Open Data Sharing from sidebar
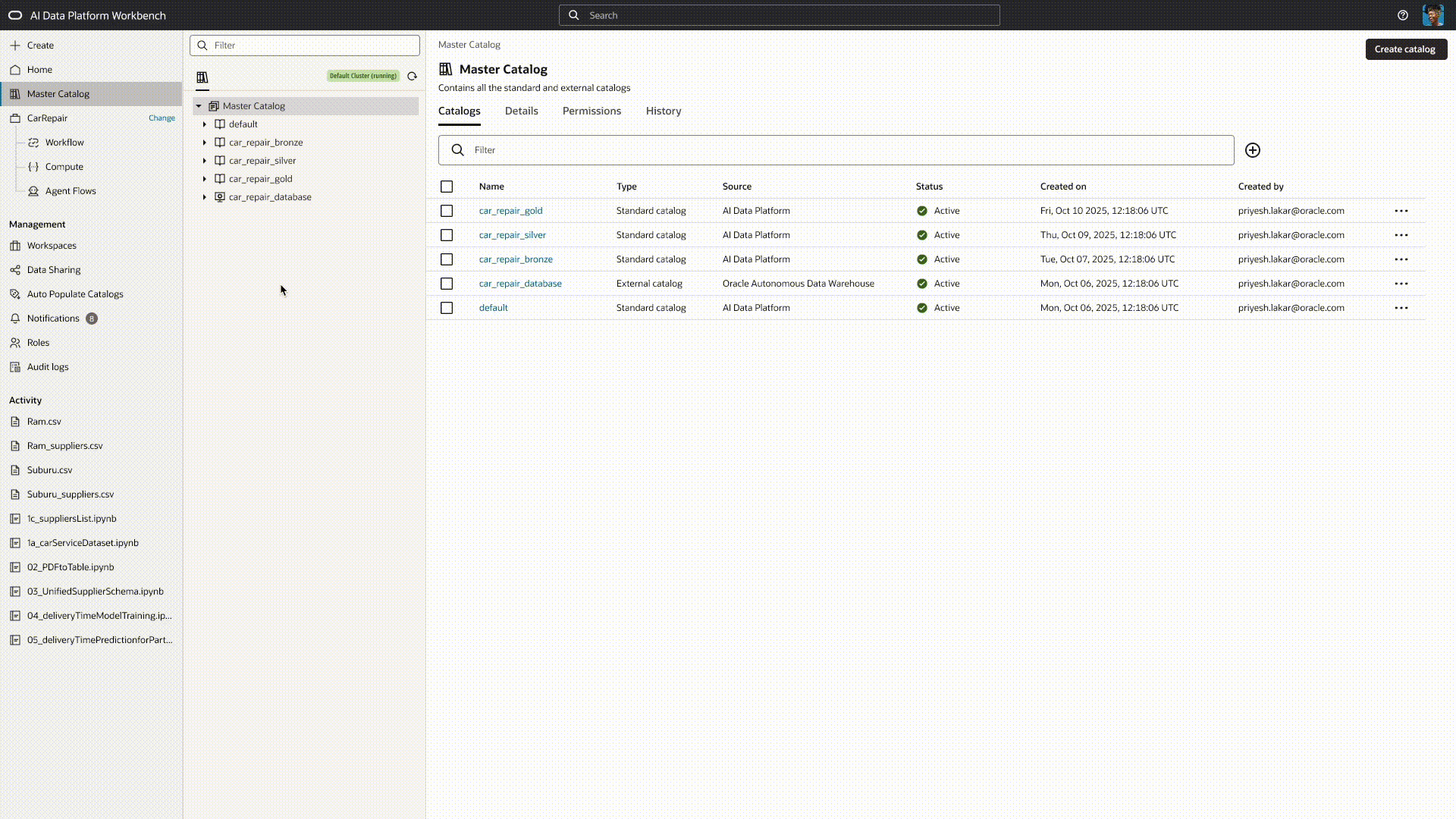Image resolution: width=1456 pixels, height=819 pixels. pyautogui.click(x=53, y=270)
